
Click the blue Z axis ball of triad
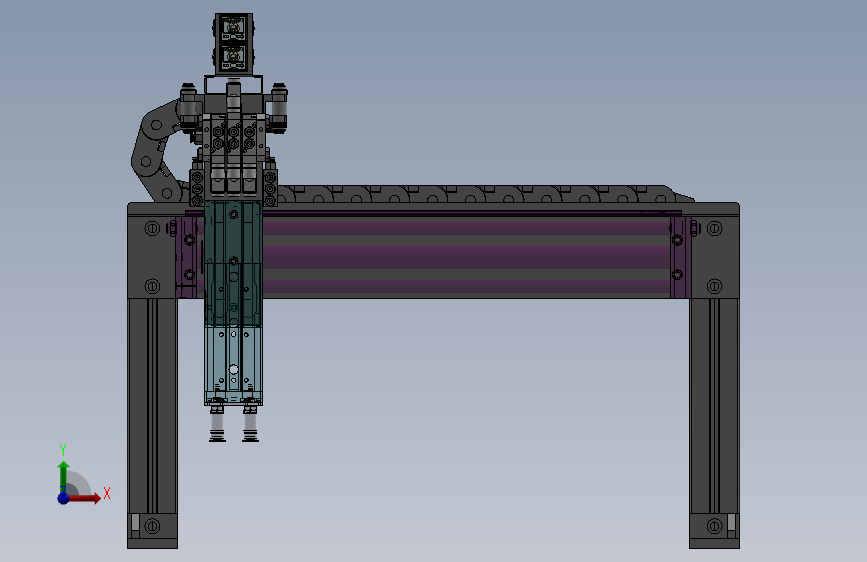point(63,498)
